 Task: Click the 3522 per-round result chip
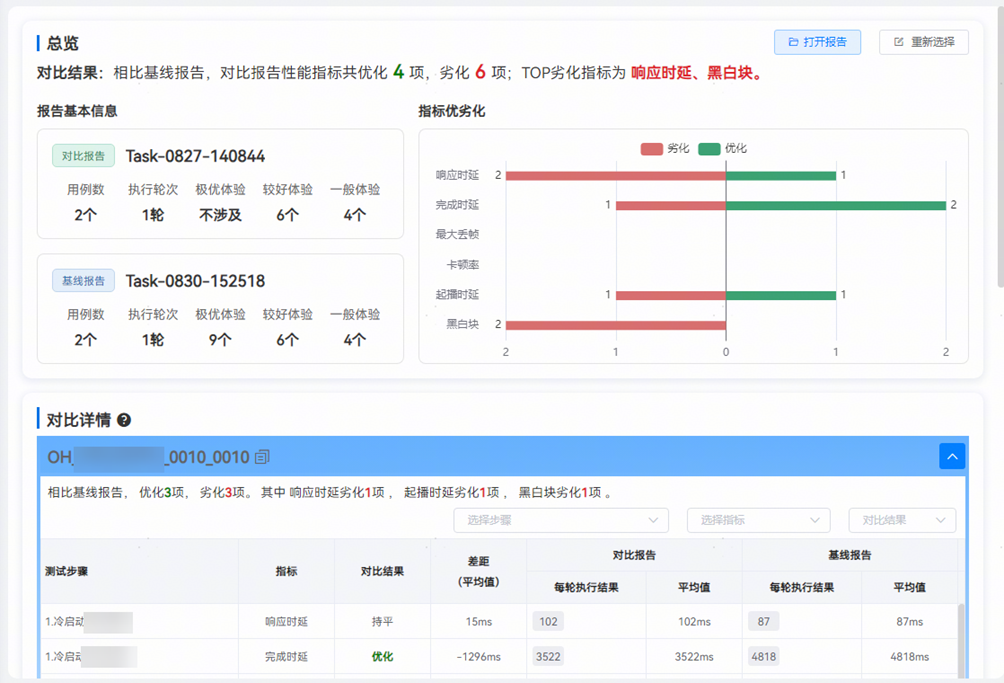548,657
